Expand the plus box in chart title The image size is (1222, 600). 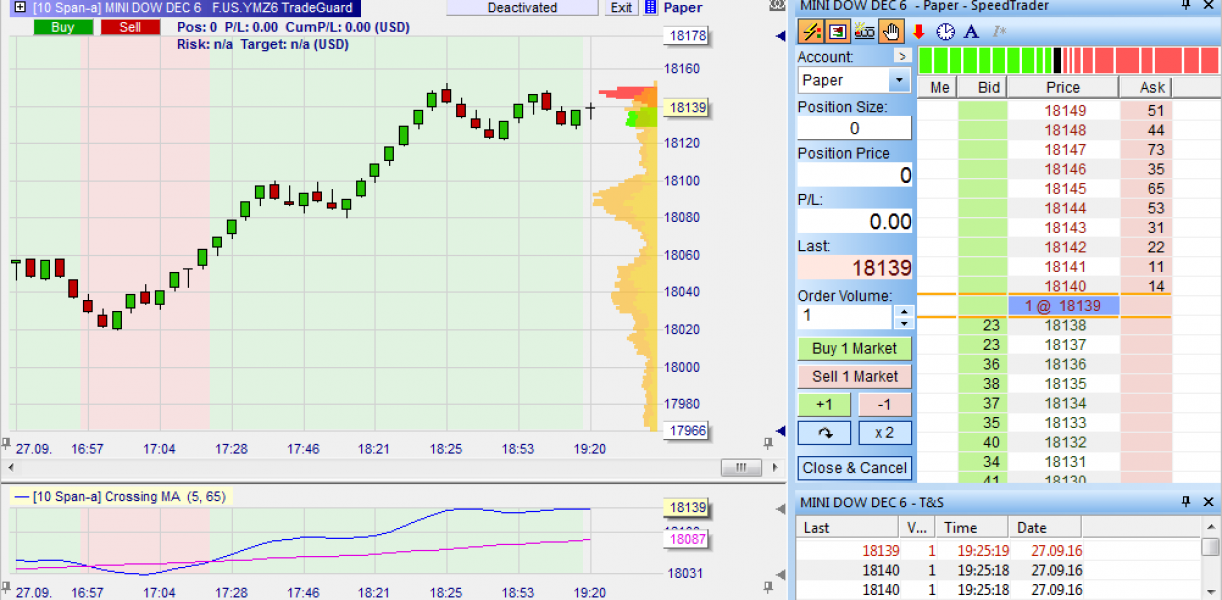click(x=20, y=7)
